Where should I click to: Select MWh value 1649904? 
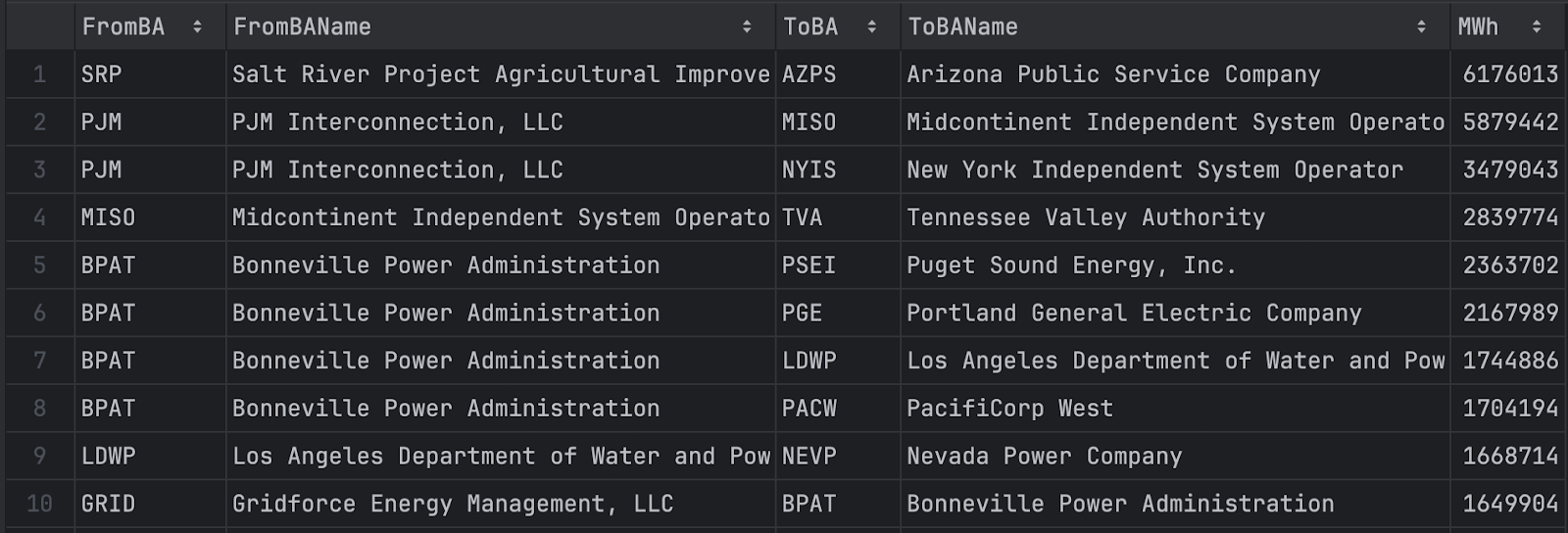click(1509, 504)
